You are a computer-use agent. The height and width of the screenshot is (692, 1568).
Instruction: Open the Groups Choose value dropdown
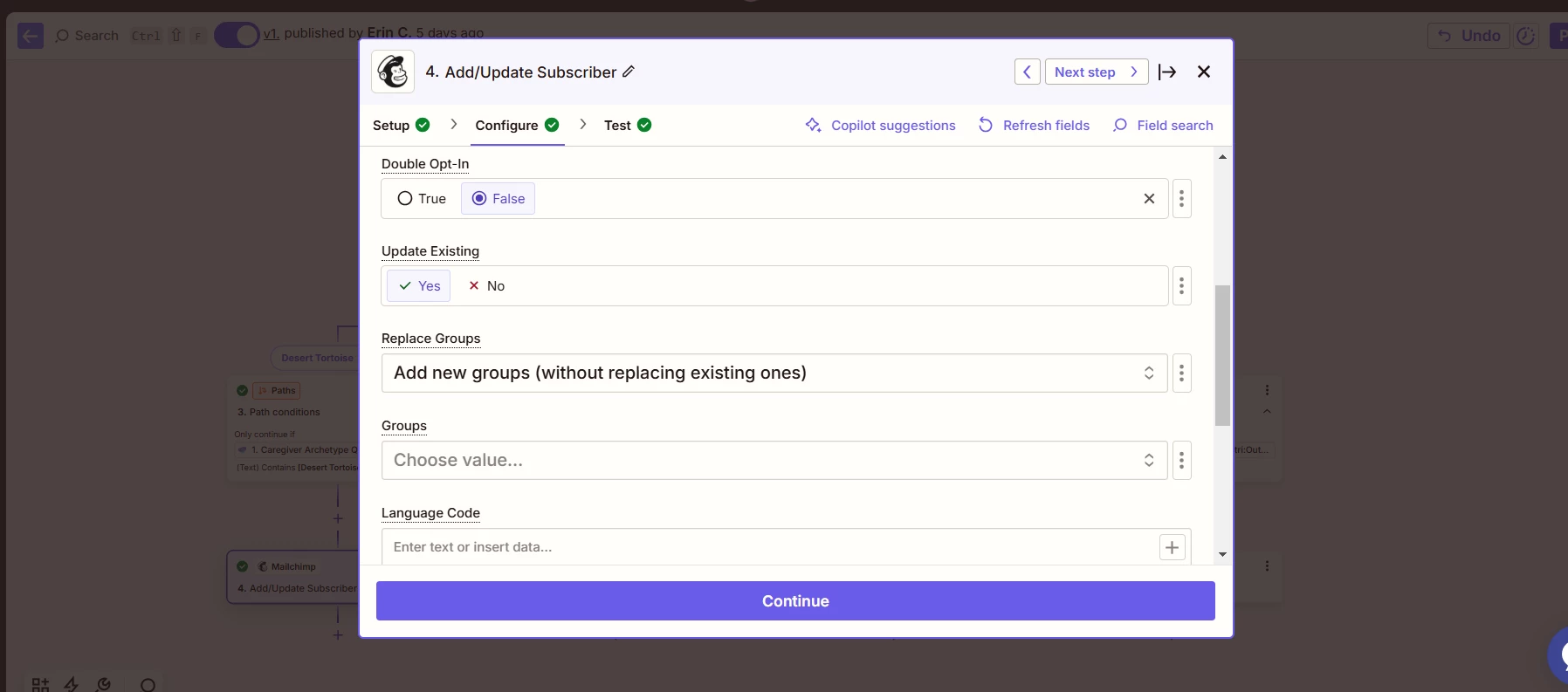pos(774,460)
